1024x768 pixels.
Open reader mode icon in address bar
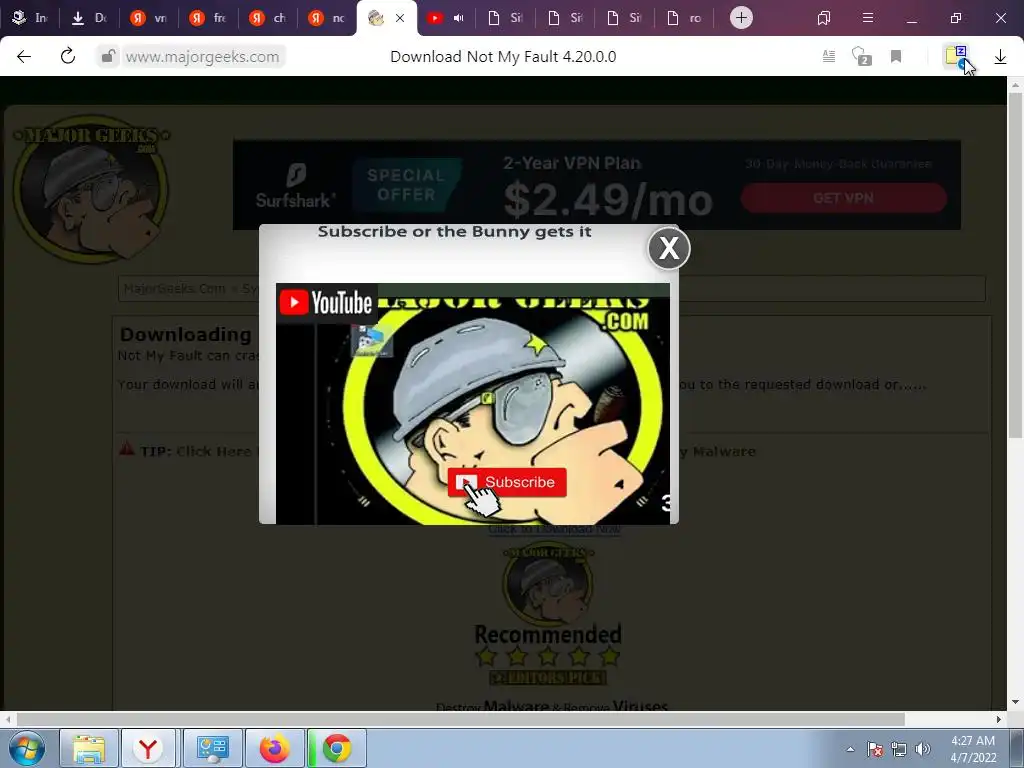tap(829, 57)
